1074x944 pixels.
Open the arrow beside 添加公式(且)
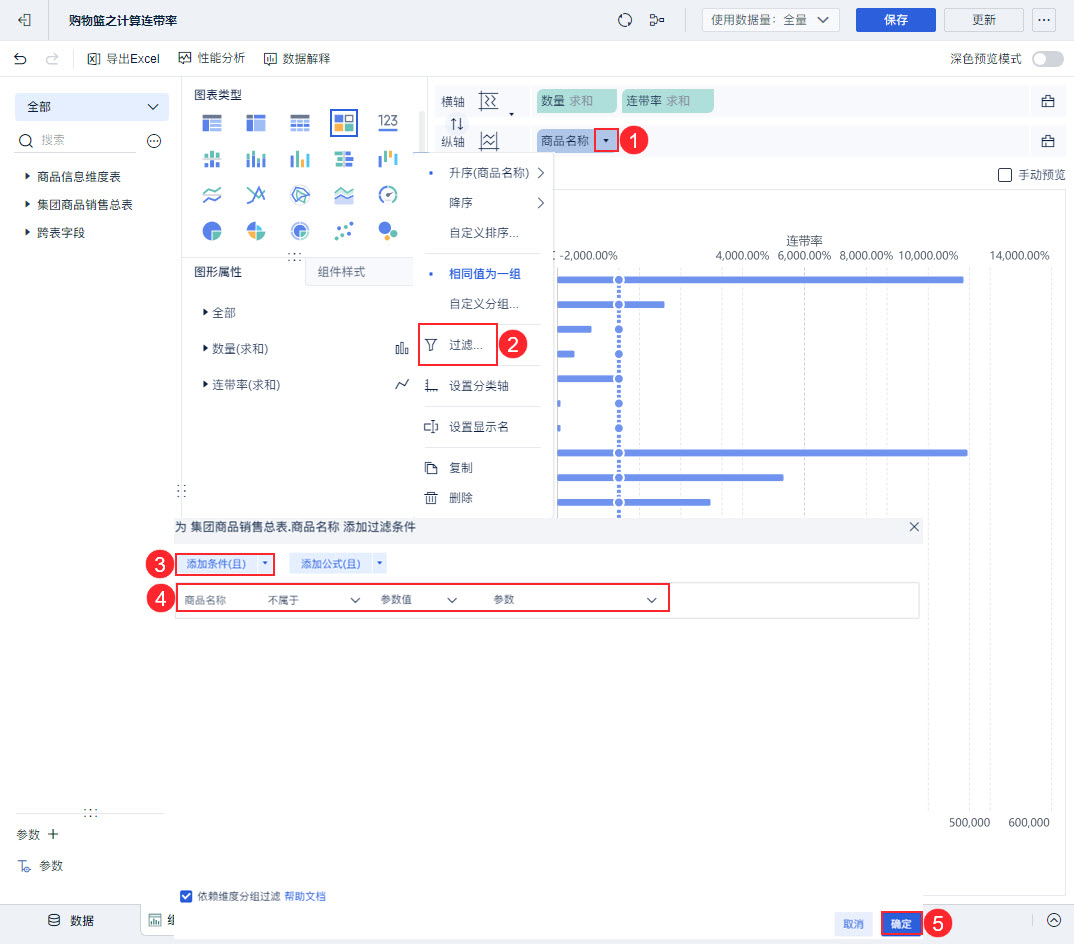379,564
